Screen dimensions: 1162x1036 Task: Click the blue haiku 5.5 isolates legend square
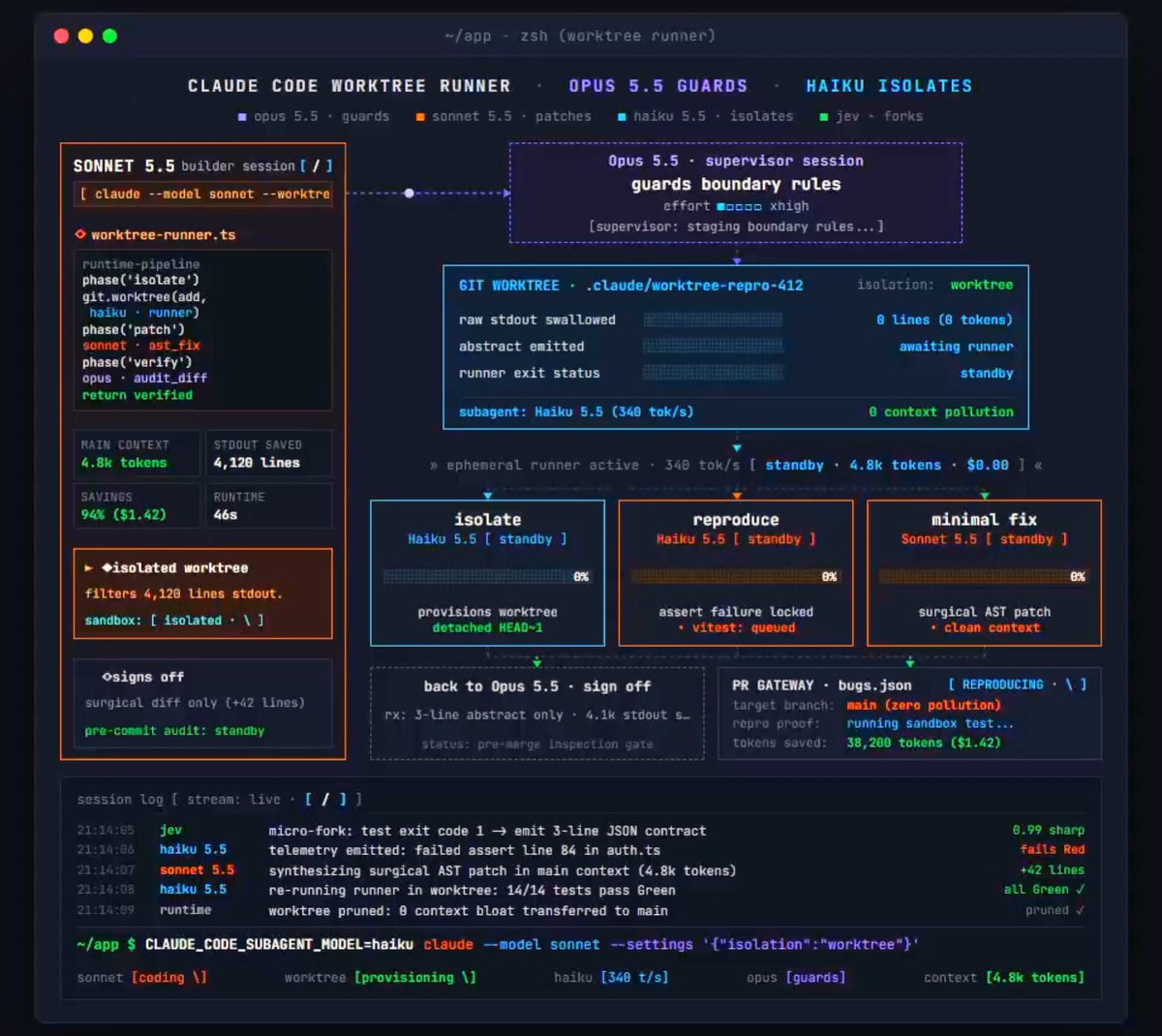coord(622,117)
